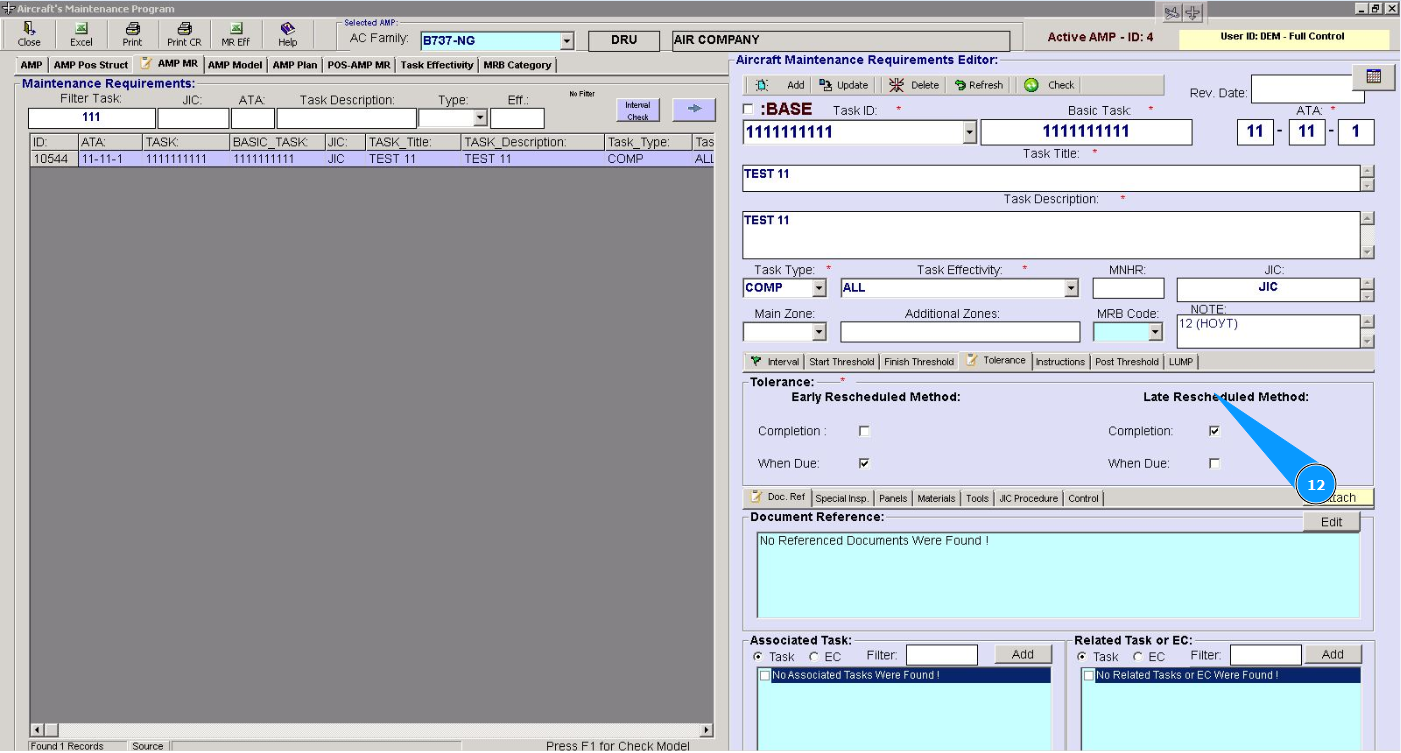Click the horizontal scrollbar under records grid

[370, 730]
